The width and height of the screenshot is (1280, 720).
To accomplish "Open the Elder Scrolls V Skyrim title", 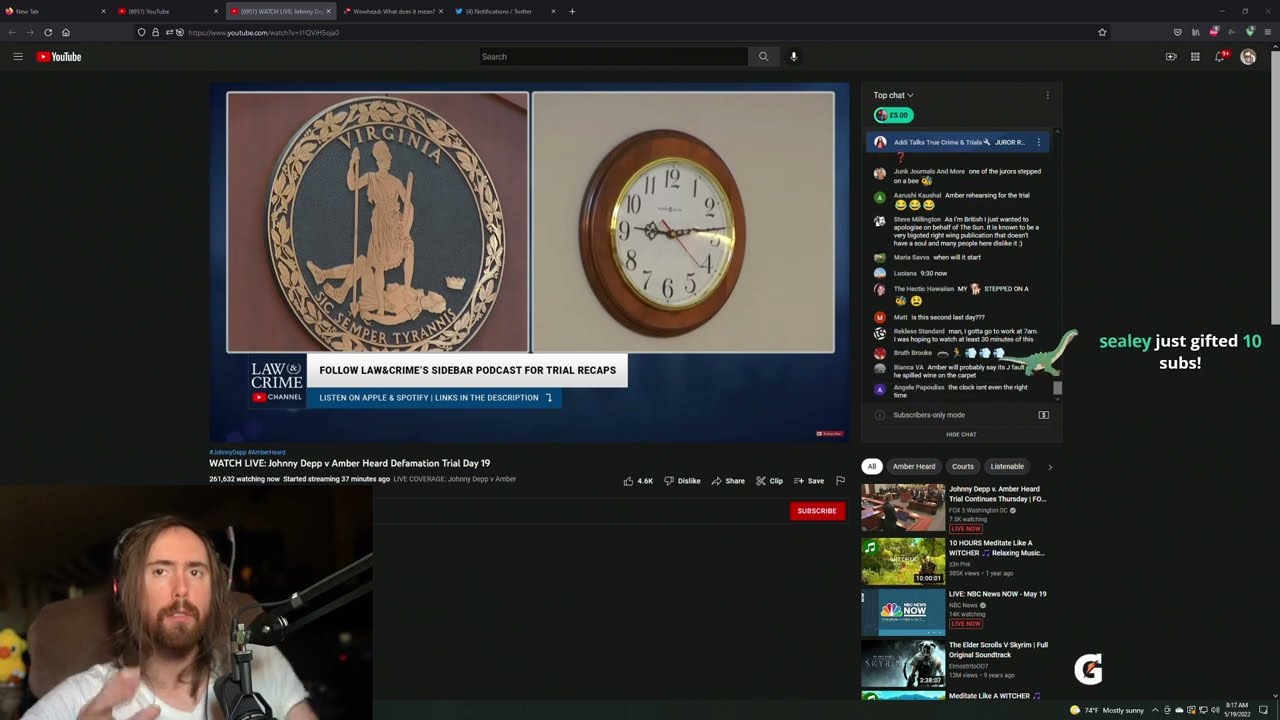I will 998,650.
